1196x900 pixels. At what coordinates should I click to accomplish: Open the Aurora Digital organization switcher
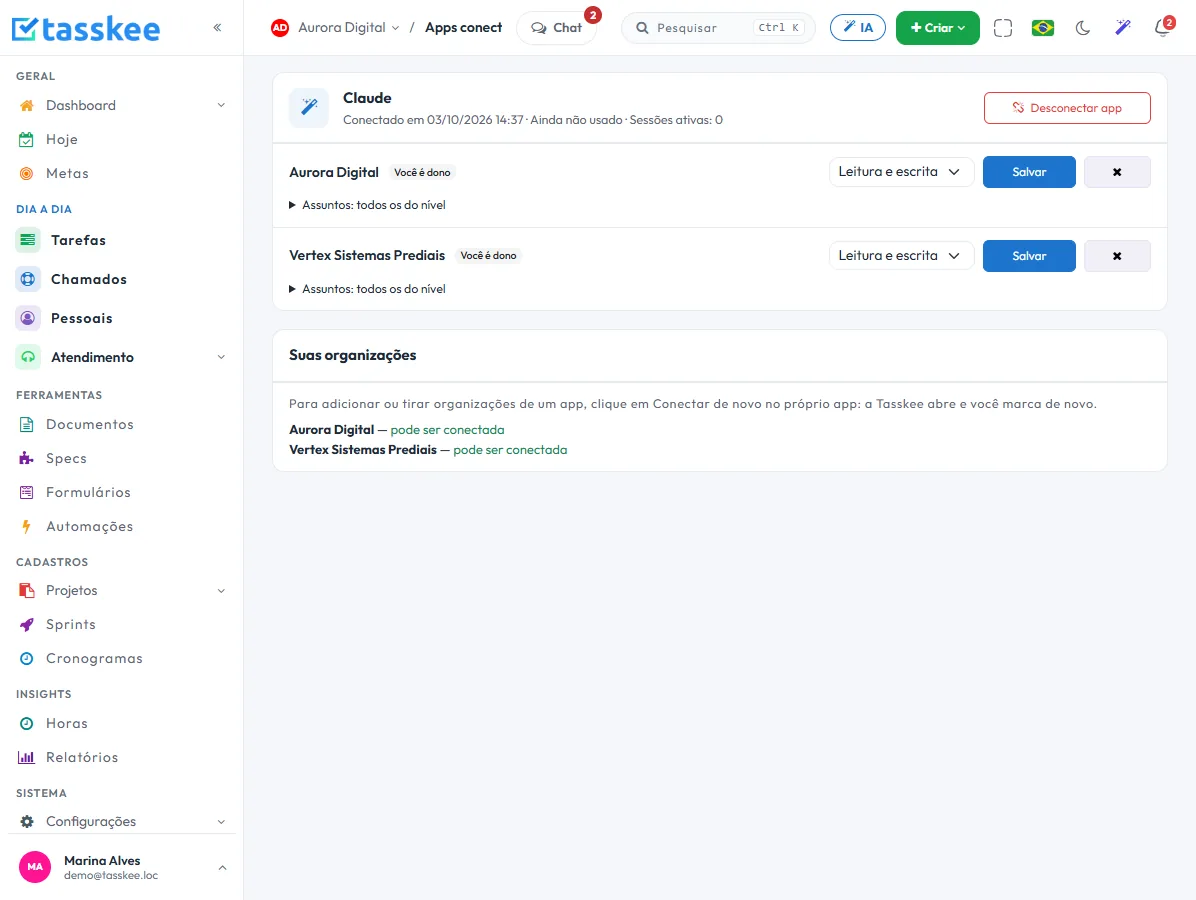[349, 27]
